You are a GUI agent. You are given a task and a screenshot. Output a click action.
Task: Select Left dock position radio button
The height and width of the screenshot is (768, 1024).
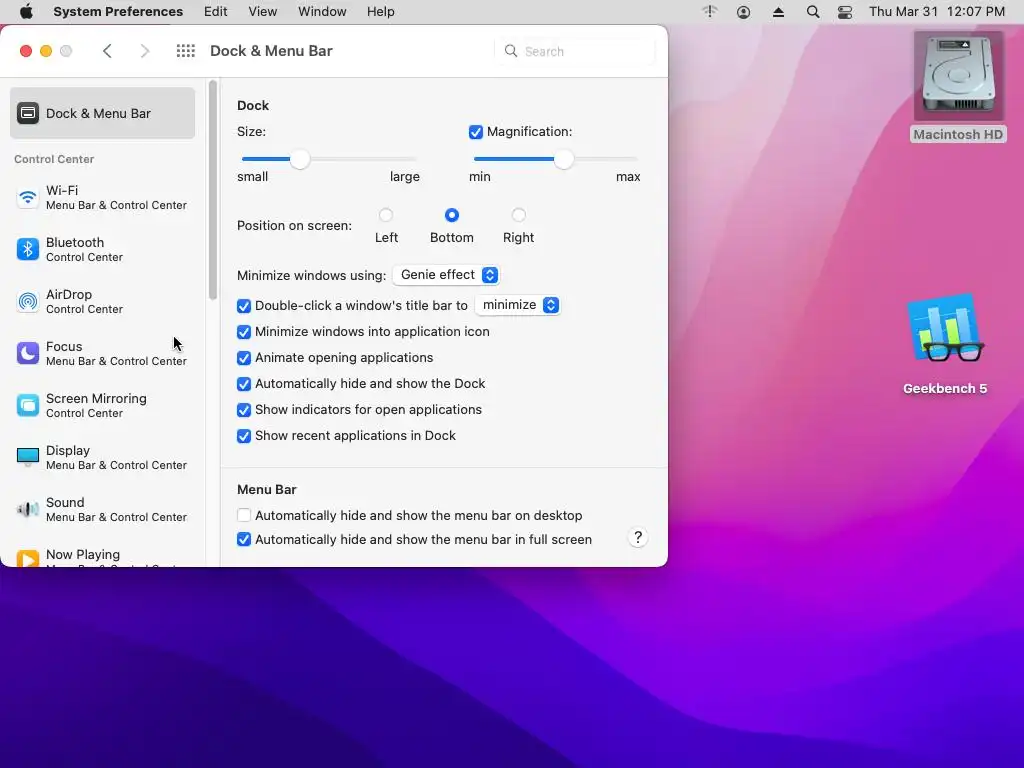[386, 215]
